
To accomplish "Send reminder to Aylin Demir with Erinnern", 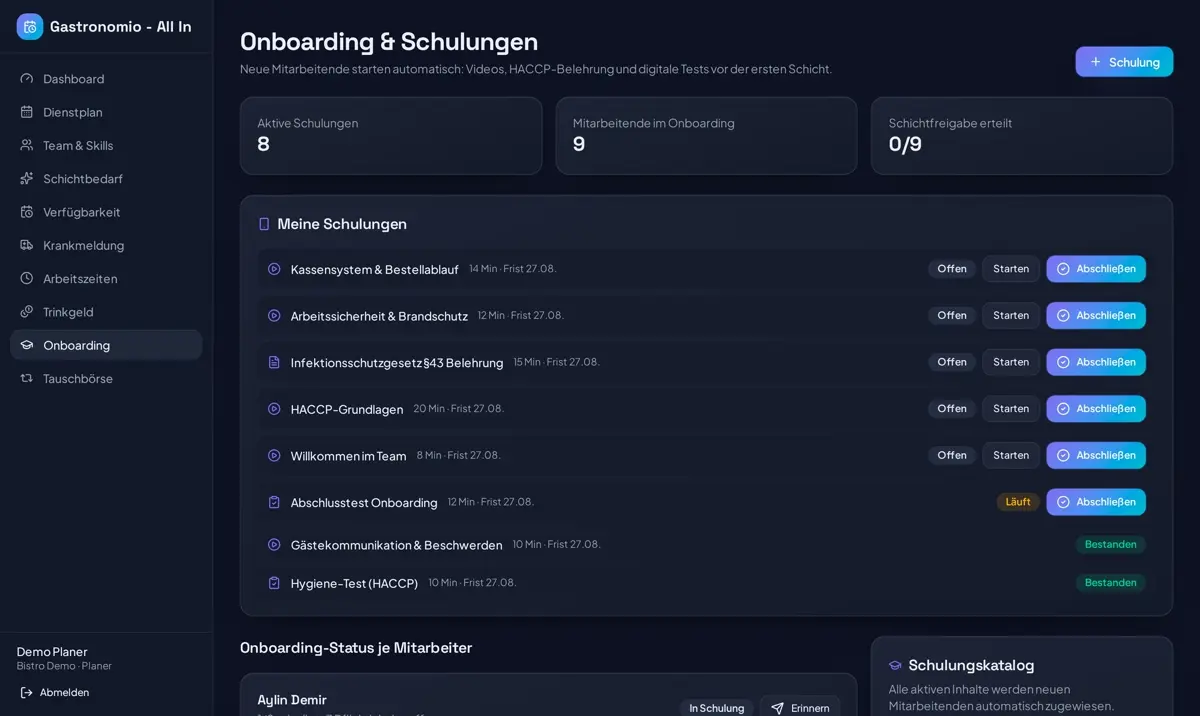I will (x=800, y=708).
